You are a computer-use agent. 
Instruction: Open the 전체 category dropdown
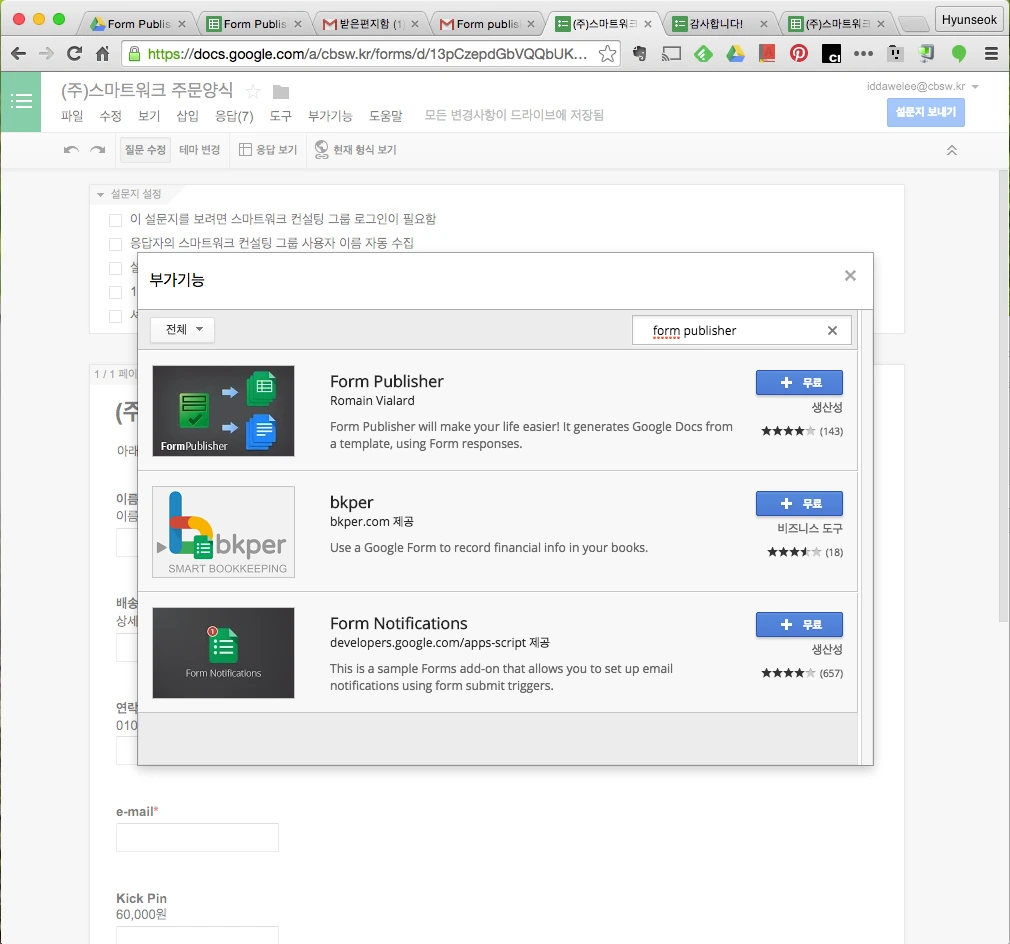pyautogui.click(x=182, y=330)
